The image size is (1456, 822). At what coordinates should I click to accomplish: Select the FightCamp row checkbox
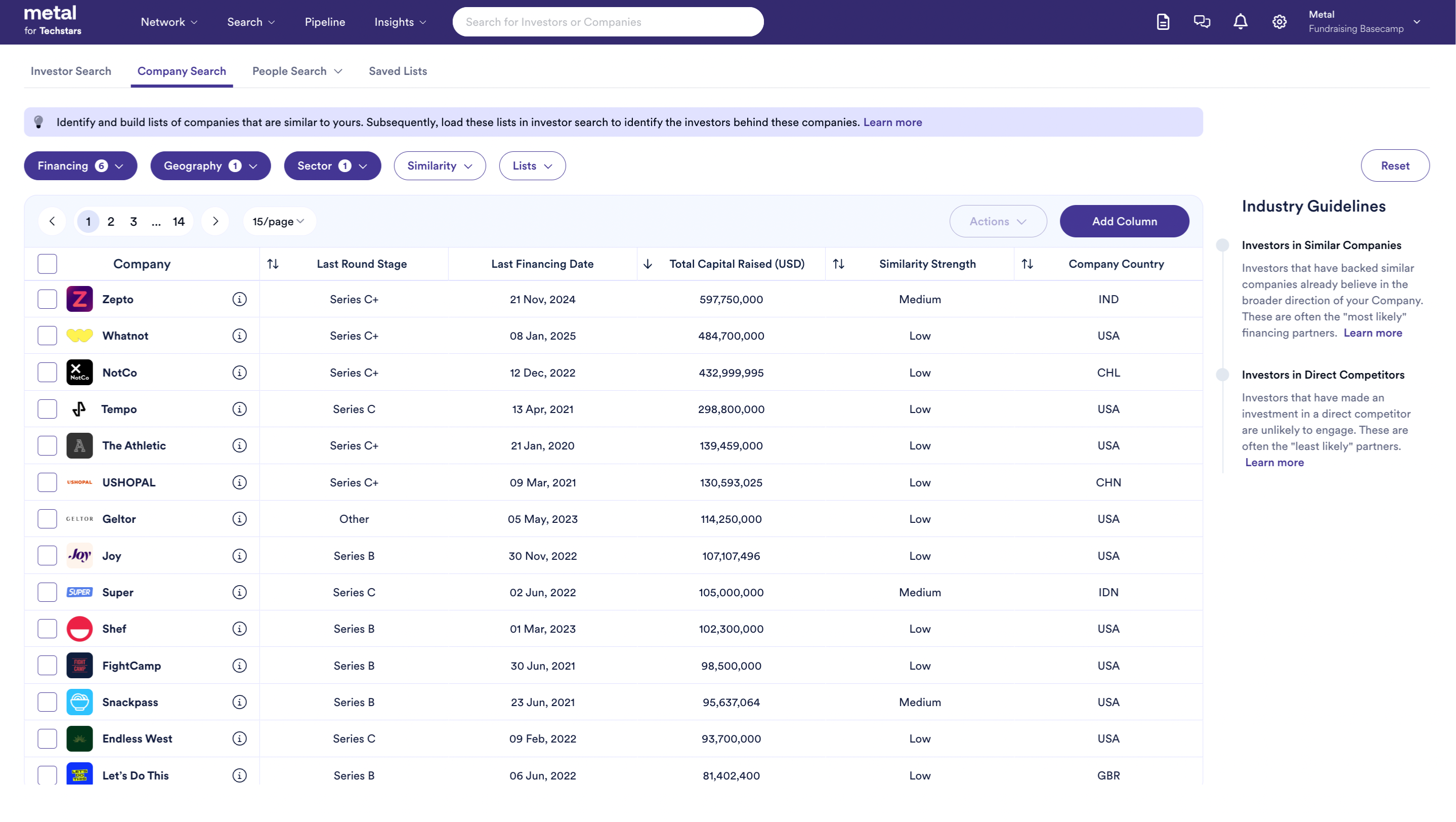(48, 666)
